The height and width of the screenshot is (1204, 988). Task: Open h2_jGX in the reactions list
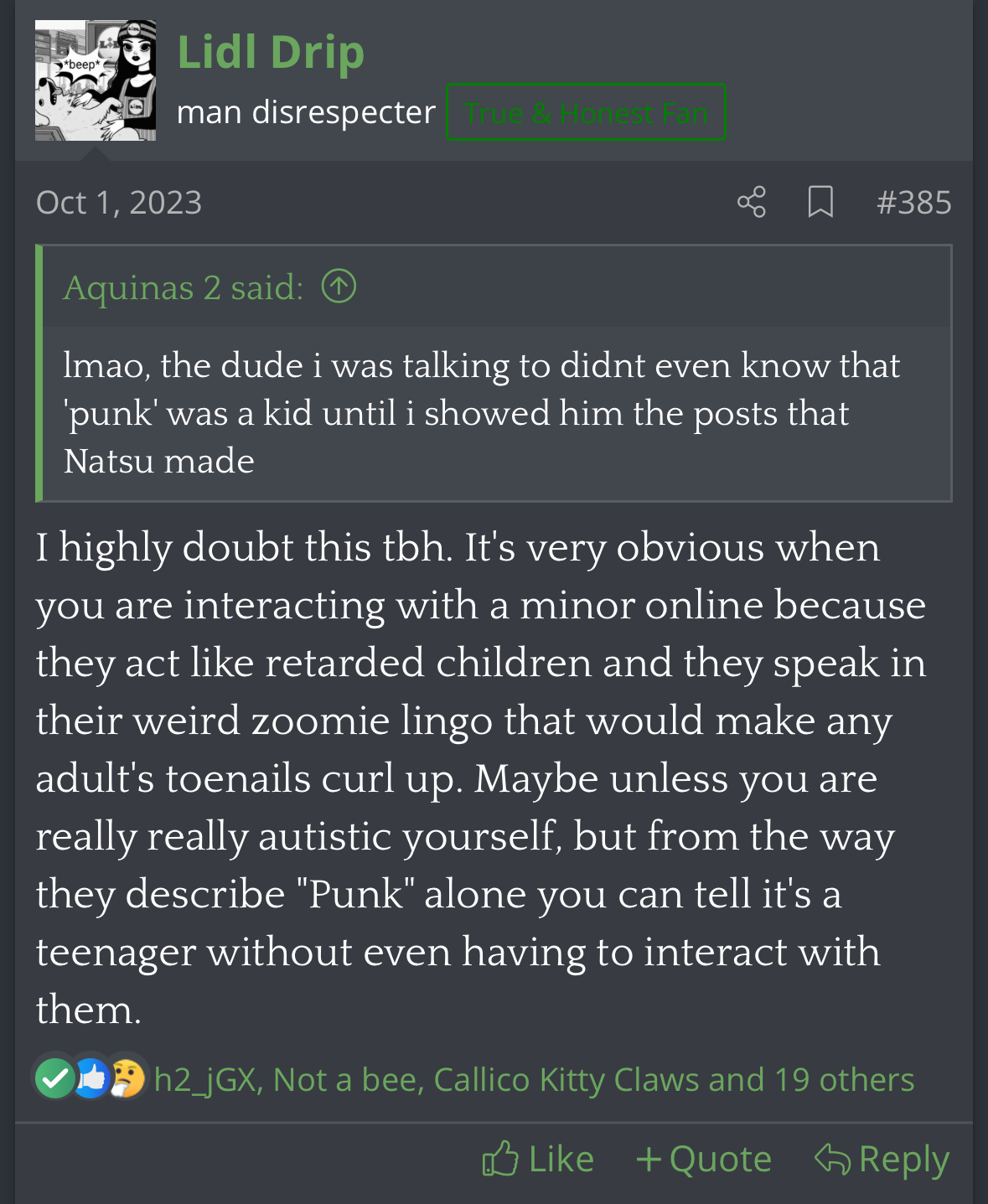tap(204, 1080)
